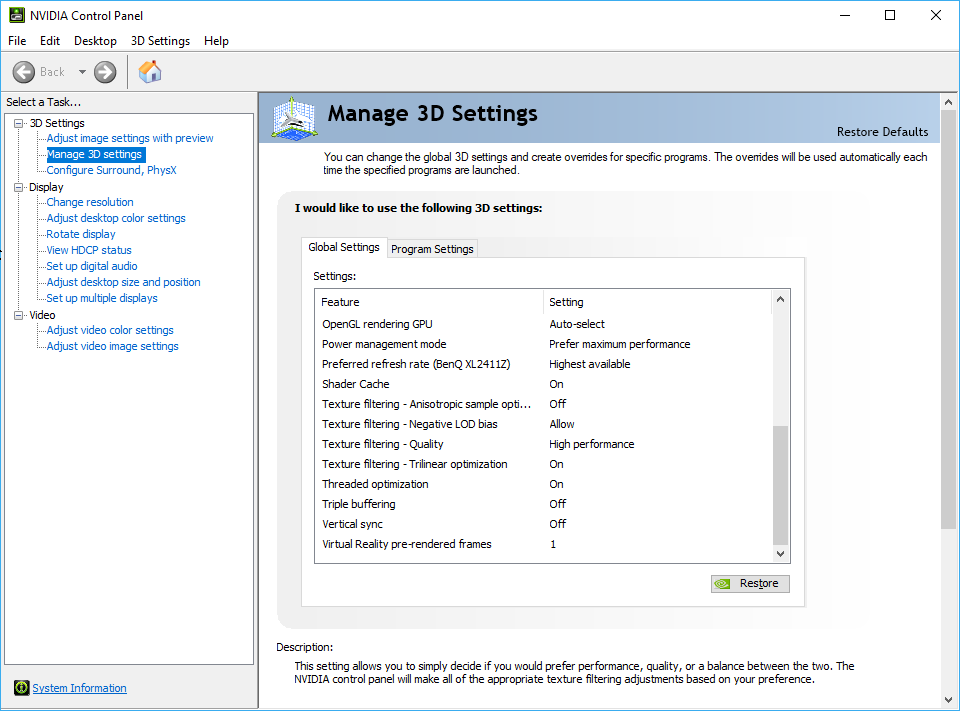The image size is (960, 711).
Task: Open the 3D Settings menu
Action: 160,41
